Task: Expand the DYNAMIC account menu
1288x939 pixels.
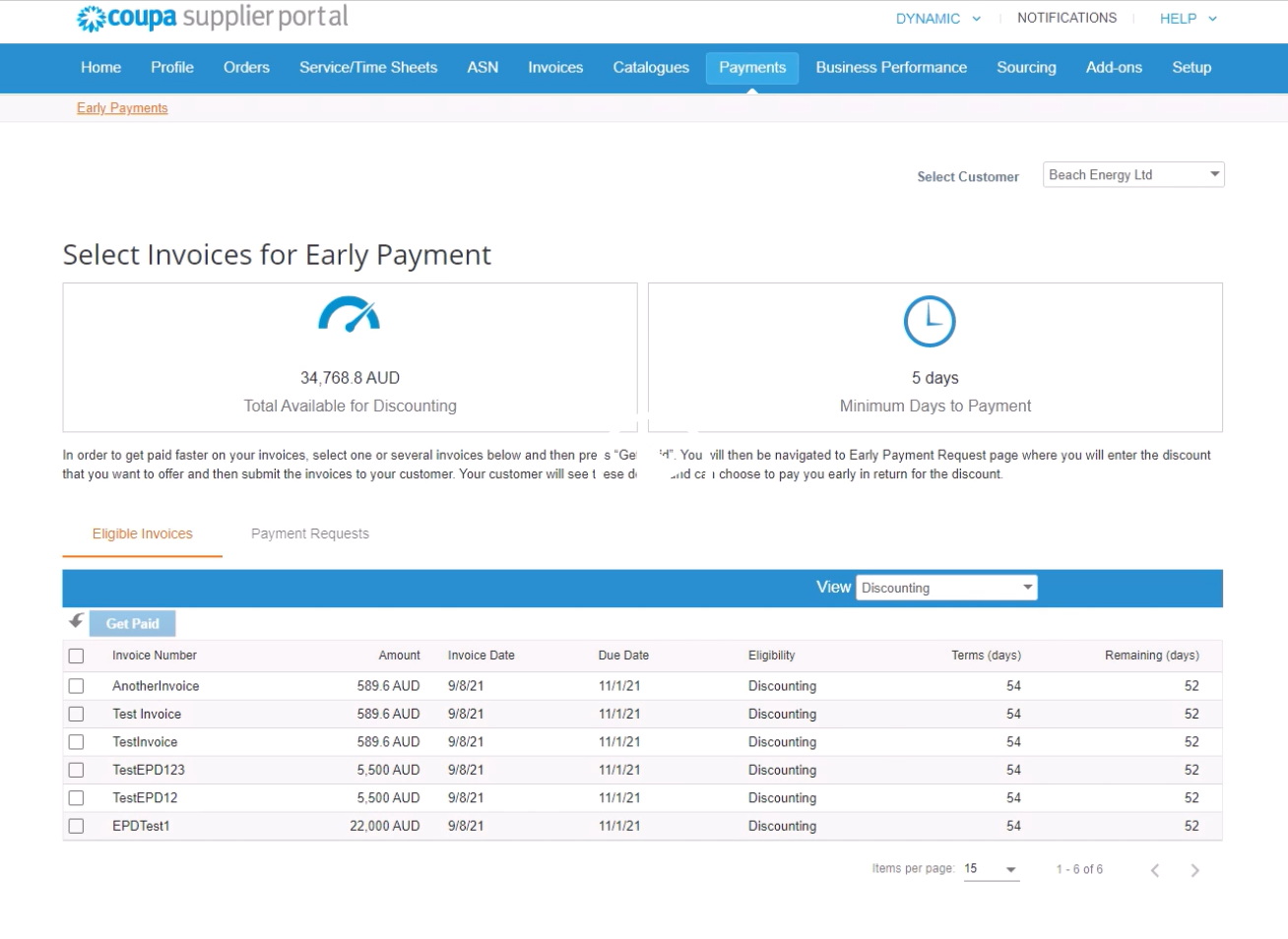Action: pyautogui.click(x=938, y=19)
